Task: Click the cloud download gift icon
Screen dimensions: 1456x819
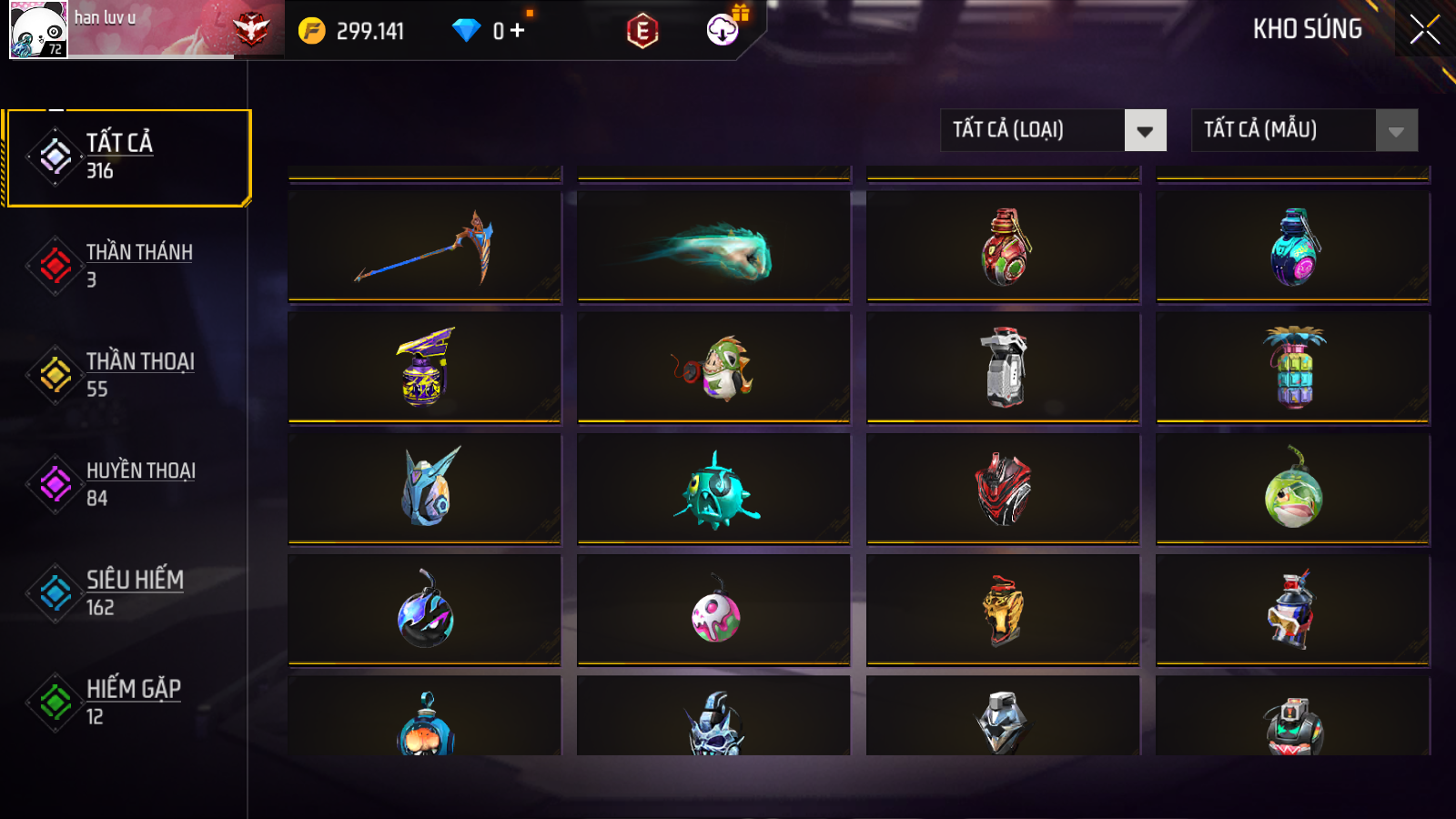Action: coord(724,29)
